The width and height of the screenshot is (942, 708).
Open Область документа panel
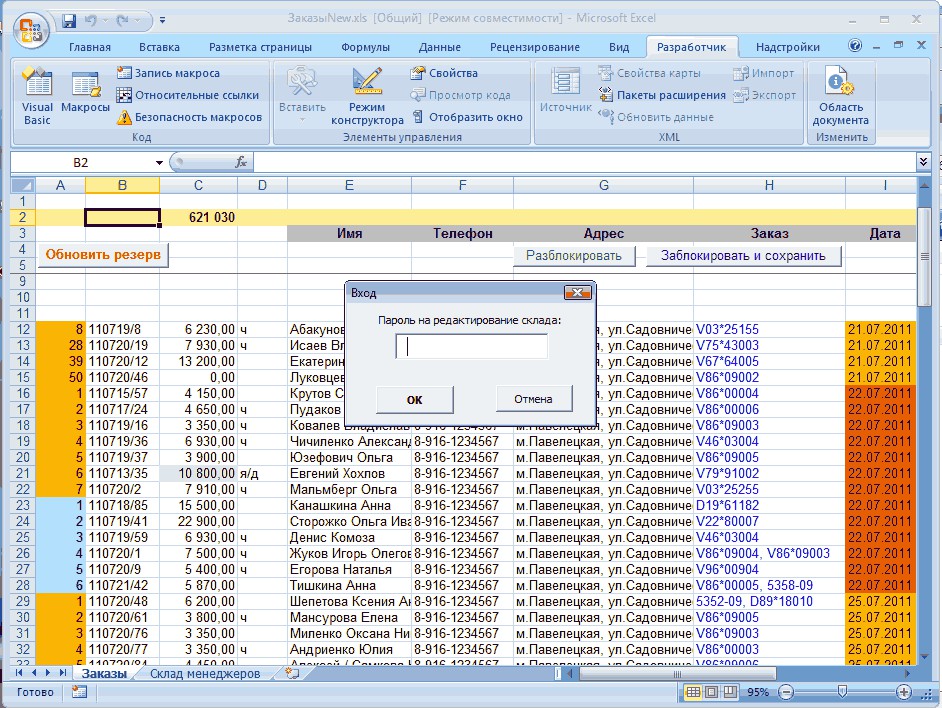tap(840, 96)
